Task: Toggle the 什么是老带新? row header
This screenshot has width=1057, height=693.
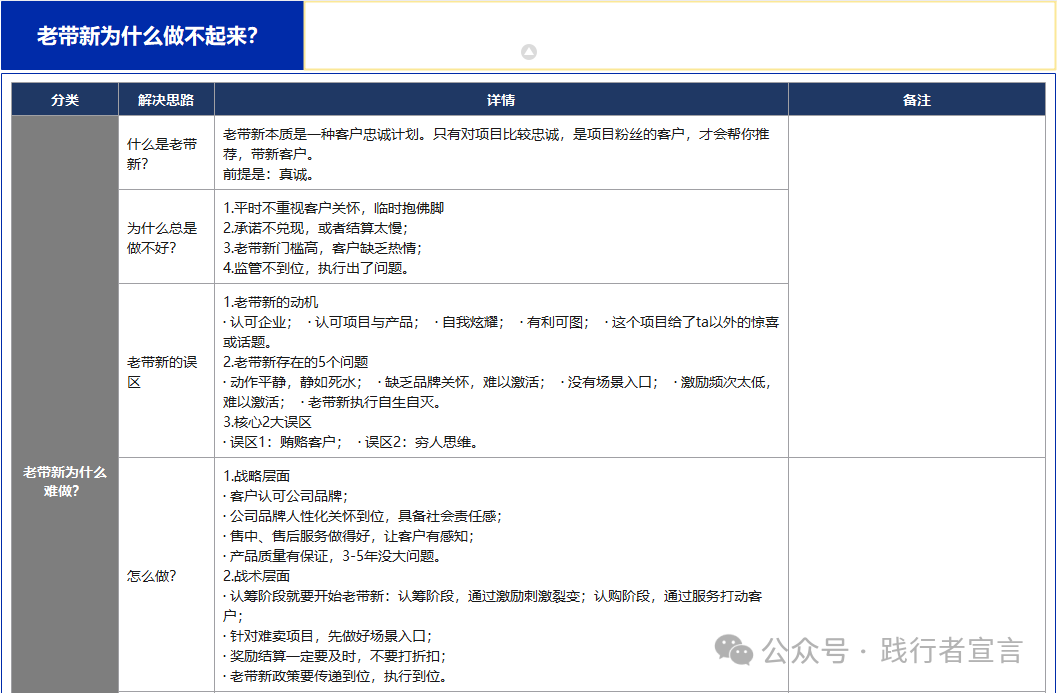Action: click(x=163, y=152)
